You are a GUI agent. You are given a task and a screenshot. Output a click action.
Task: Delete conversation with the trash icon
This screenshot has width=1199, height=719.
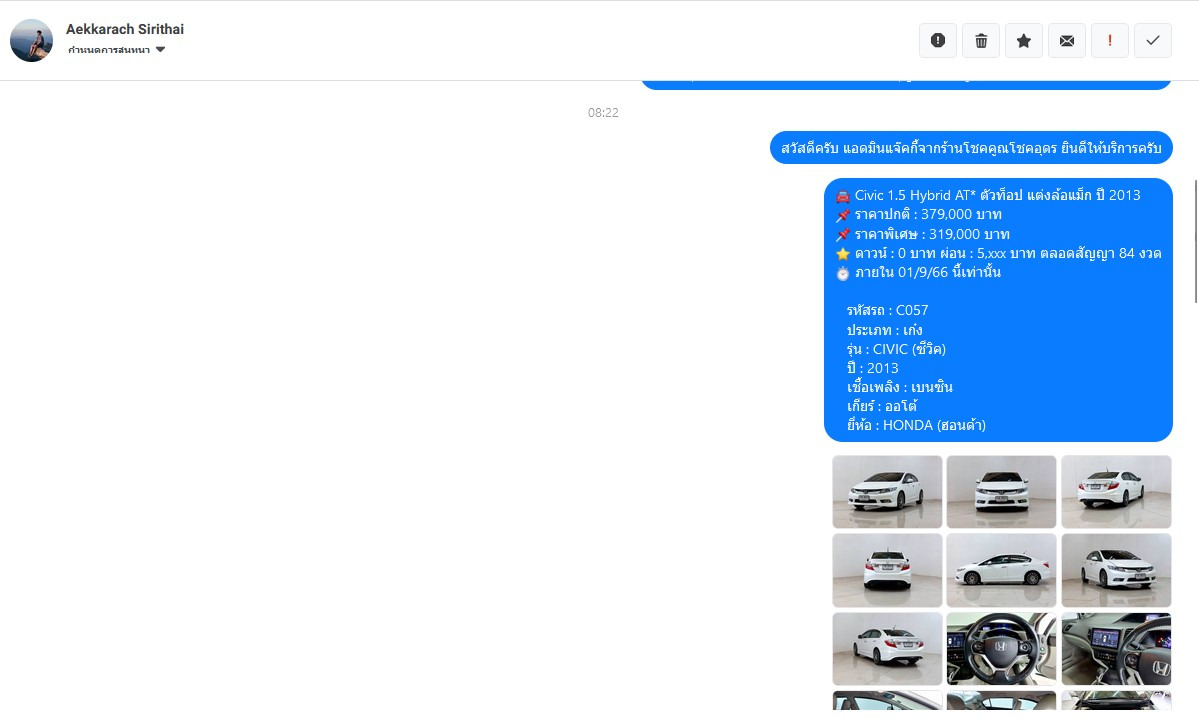[980, 41]
